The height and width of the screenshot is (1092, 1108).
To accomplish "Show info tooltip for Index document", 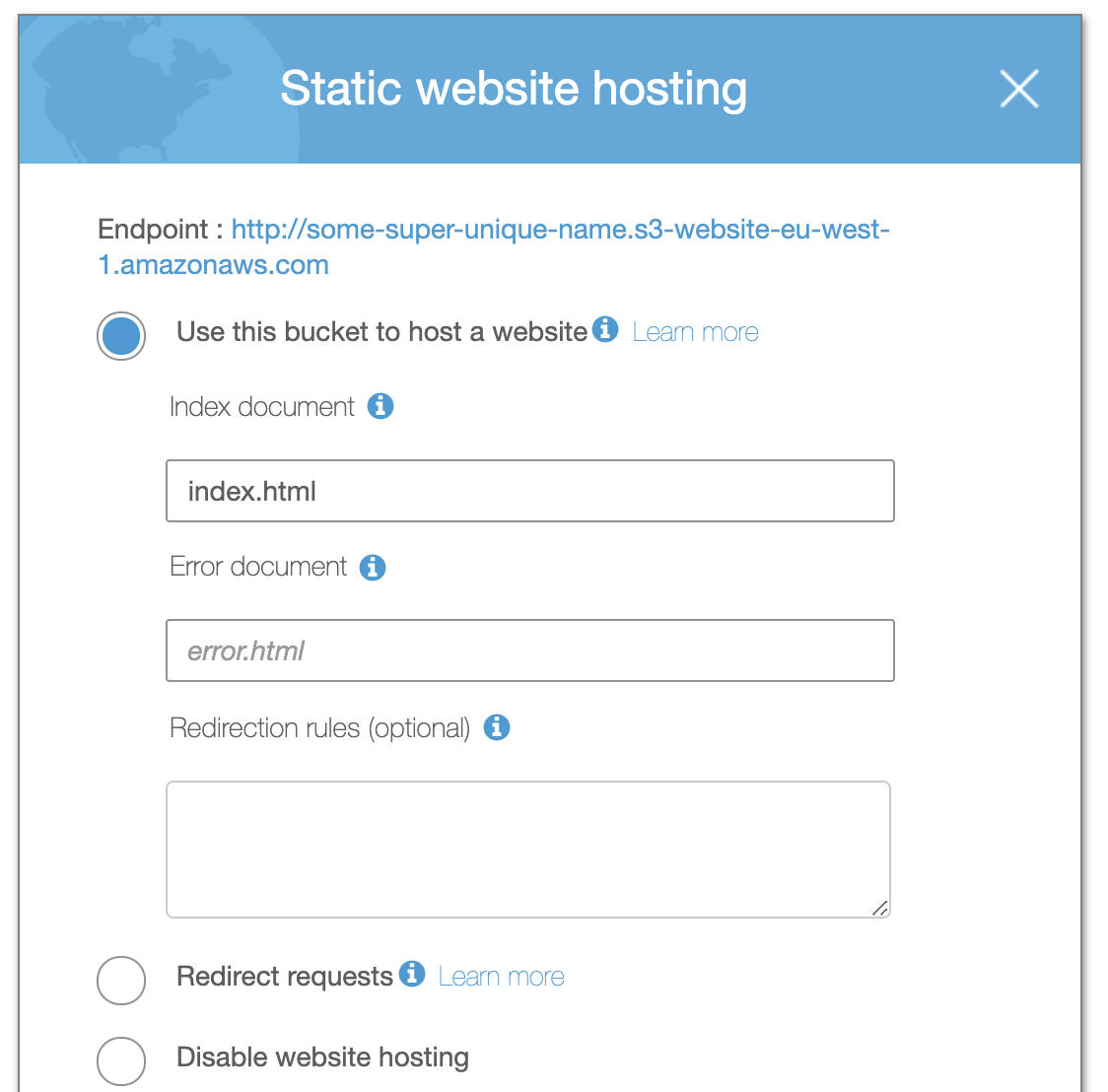I will 381,406.
